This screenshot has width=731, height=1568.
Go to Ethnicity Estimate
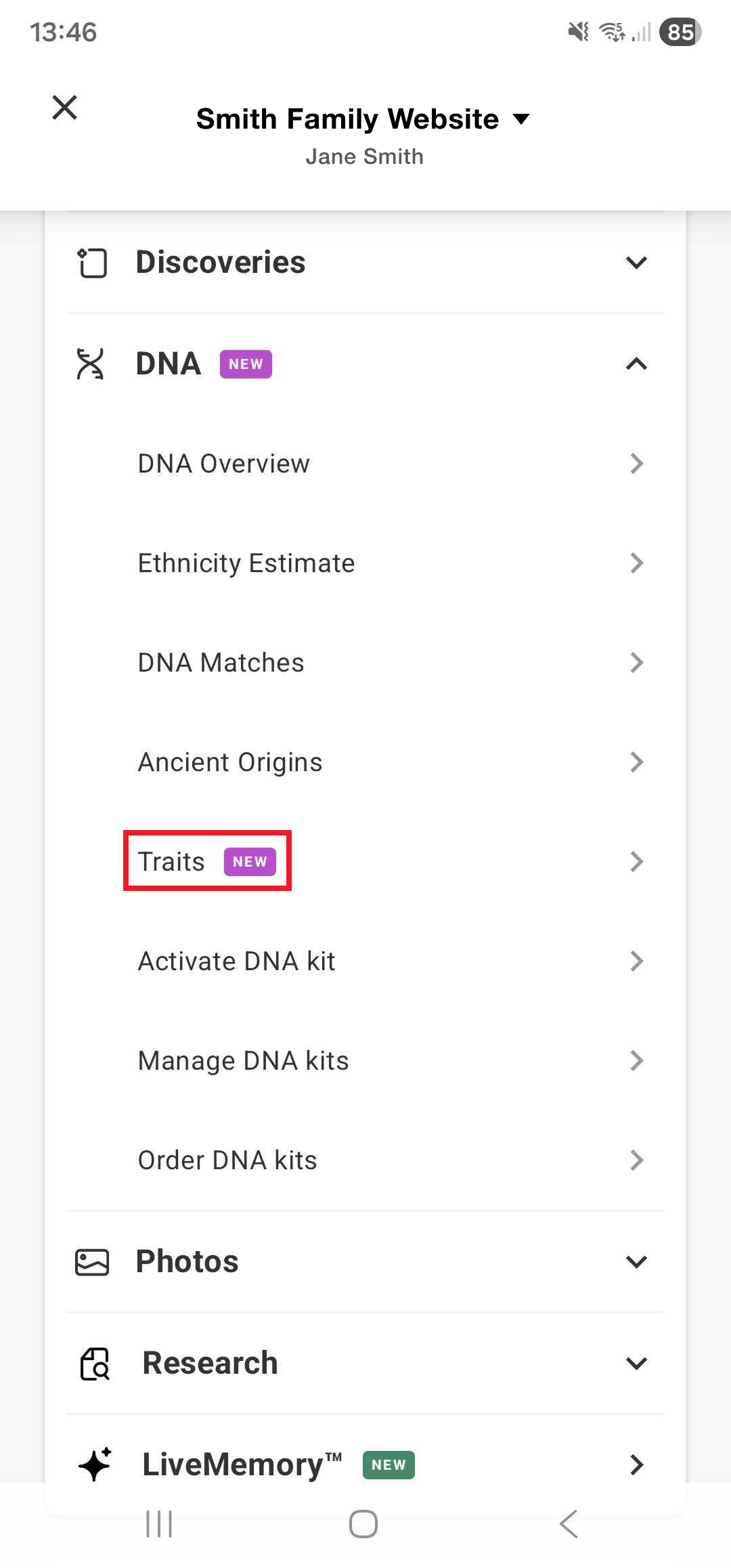point(246,563)
